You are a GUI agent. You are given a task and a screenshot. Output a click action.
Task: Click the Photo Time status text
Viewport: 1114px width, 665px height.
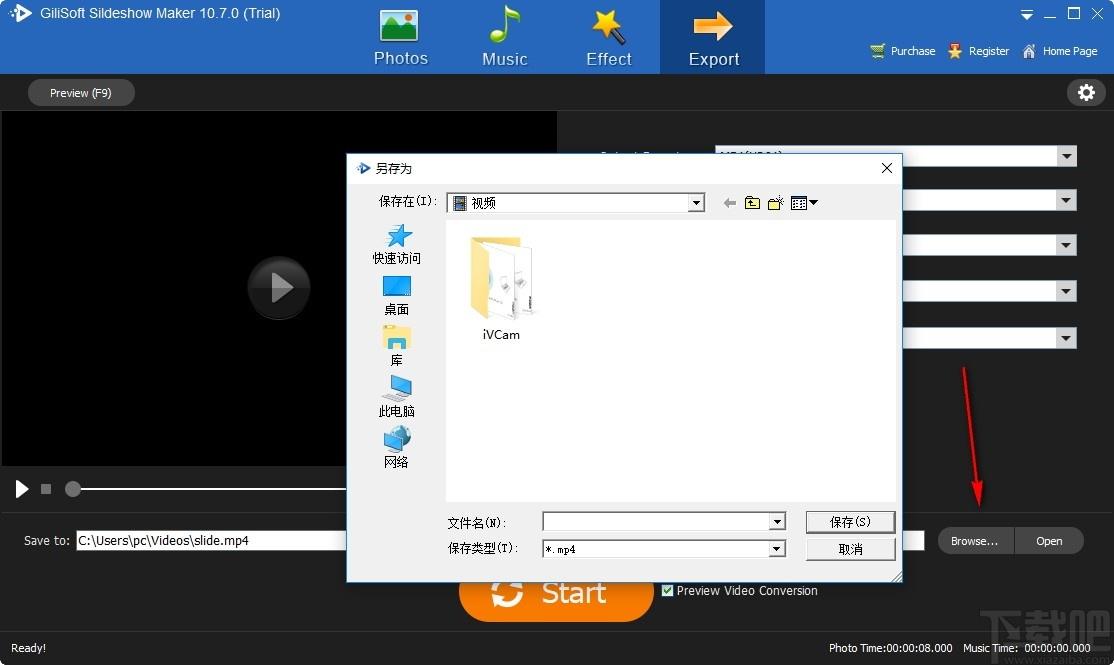point(890,648)
